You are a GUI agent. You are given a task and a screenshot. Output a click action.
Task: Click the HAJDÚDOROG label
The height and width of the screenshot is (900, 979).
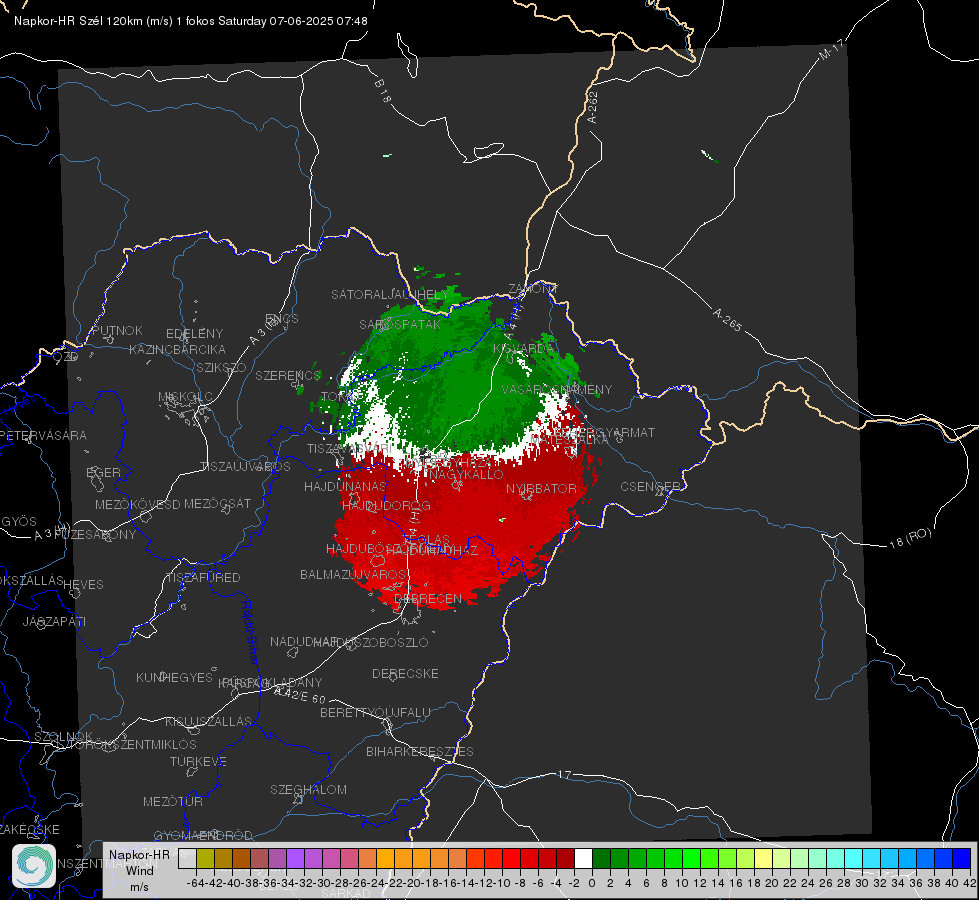click(386, 505)
